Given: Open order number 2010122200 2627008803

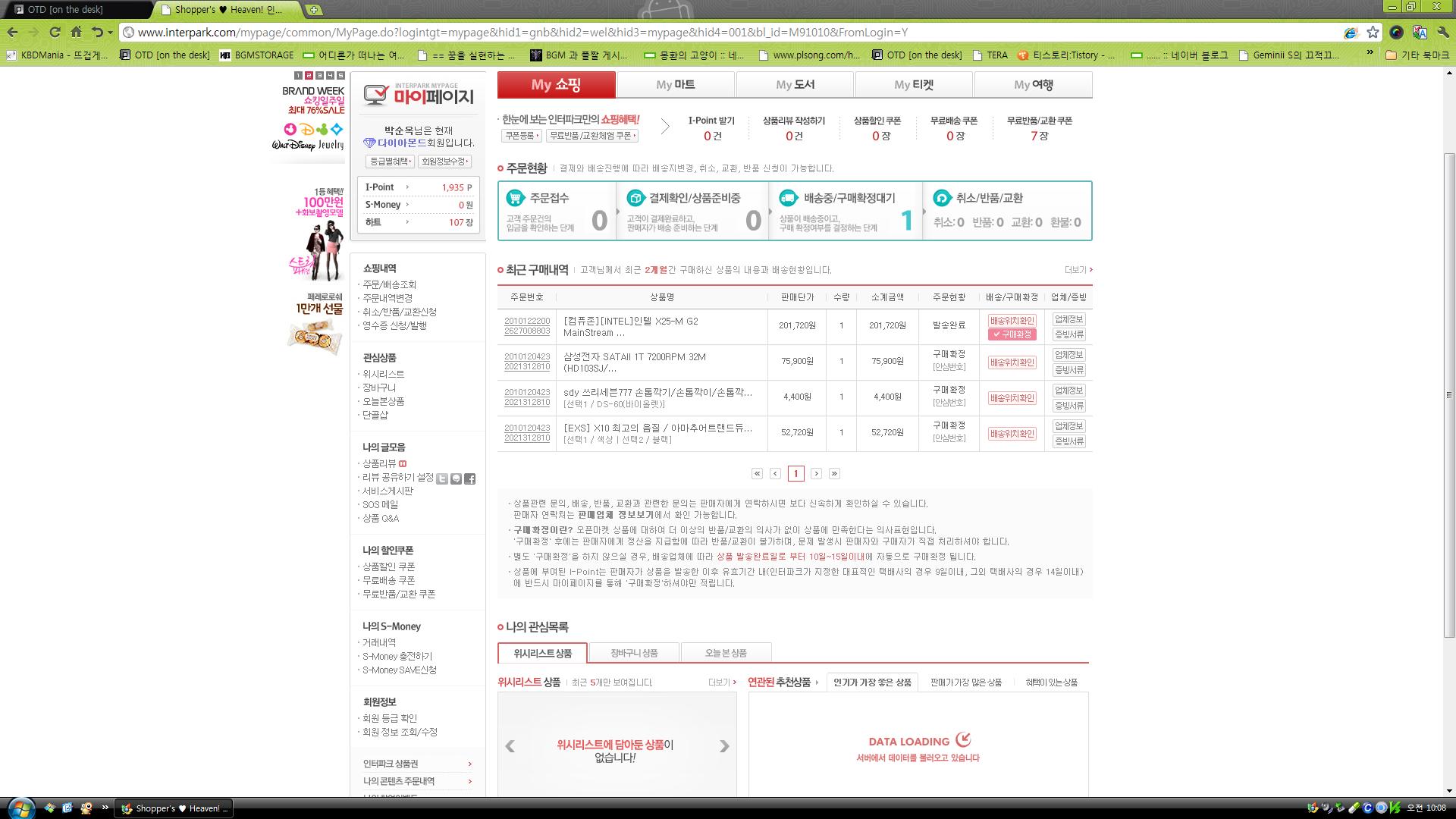Looking at the screenshot, I should pyautogui.click(x=527, y=326).
